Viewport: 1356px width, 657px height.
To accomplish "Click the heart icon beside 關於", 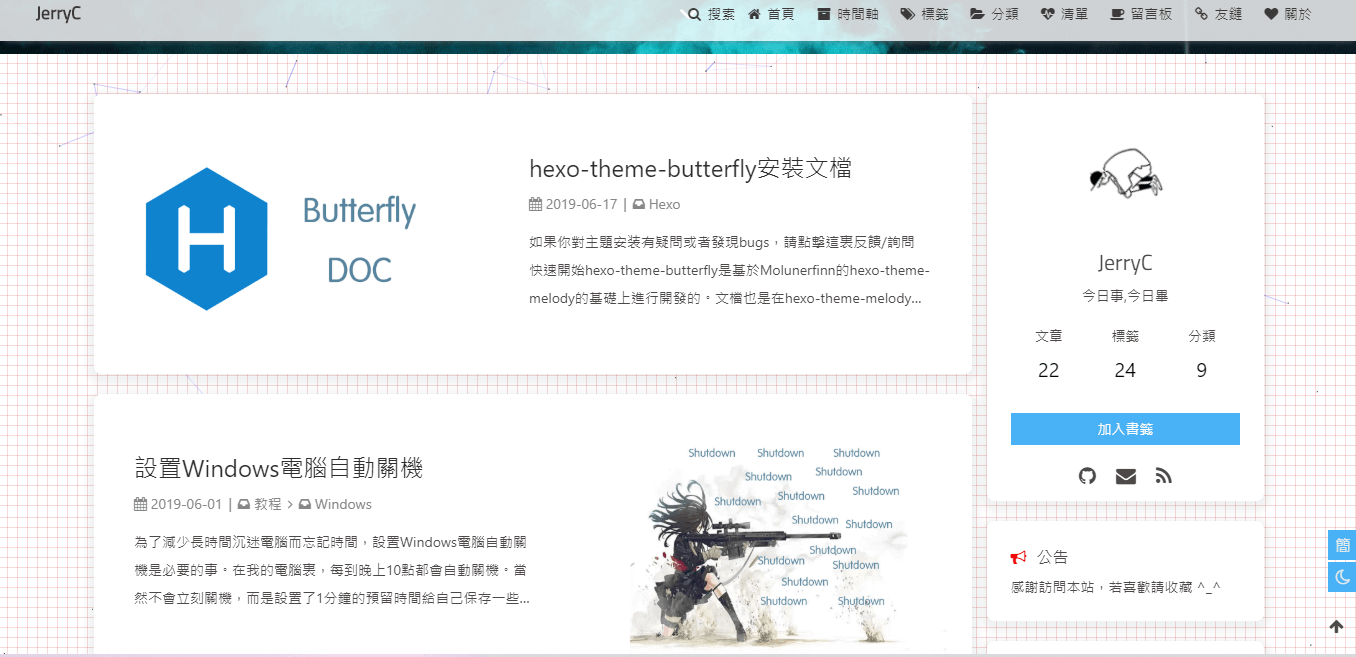I will (1271, 14).
